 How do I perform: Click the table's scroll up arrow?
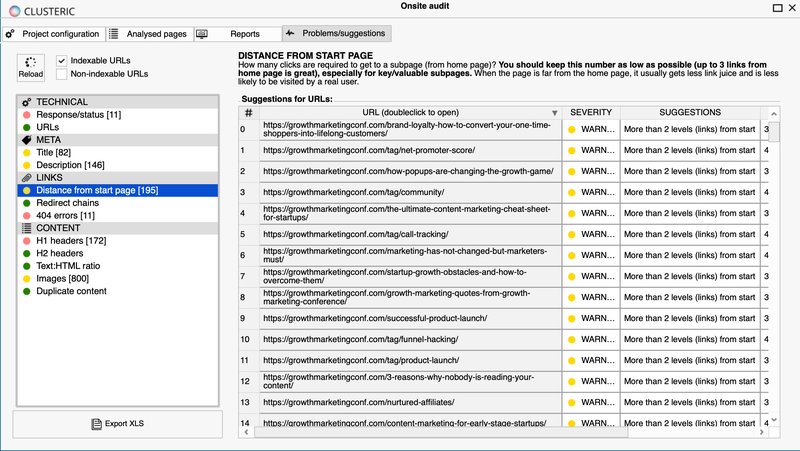774,114
